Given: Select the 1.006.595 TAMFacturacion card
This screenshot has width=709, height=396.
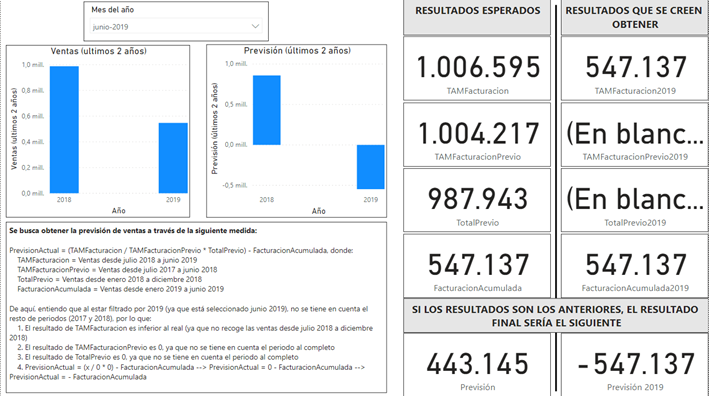Looking at the screenshot, I should click(477, 69).
